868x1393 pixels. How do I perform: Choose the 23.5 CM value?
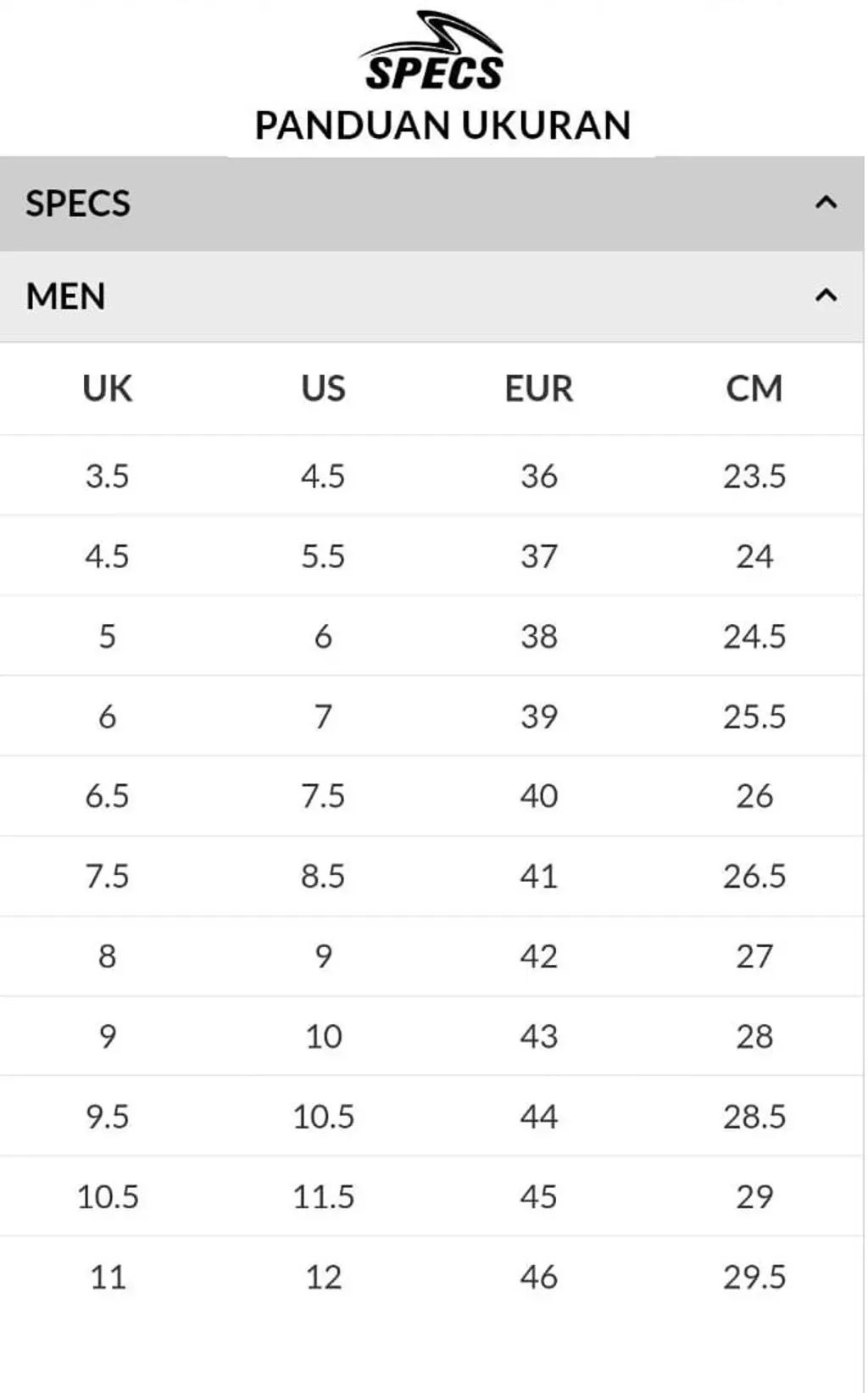click(x=754, y=476)
